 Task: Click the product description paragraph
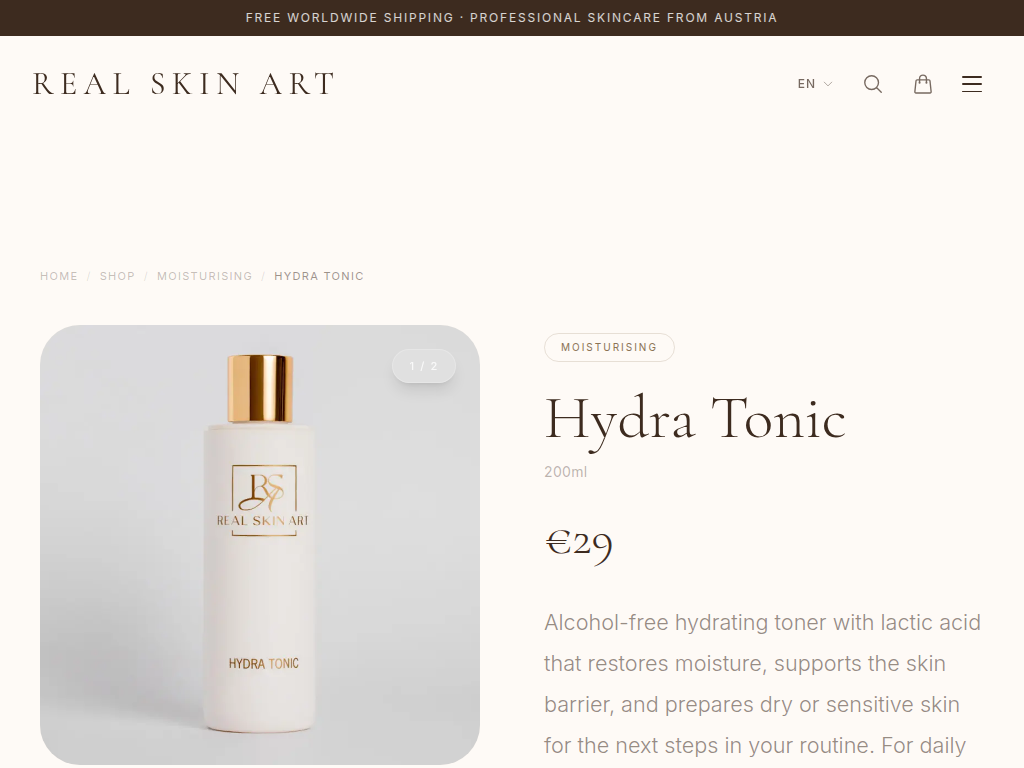click(x=763, y=684)
